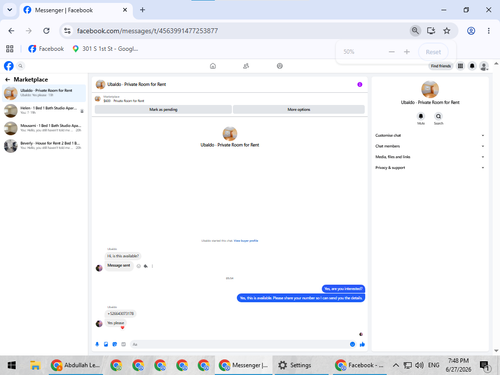
Task: Go to the Home feed icon
Action: 213,66
